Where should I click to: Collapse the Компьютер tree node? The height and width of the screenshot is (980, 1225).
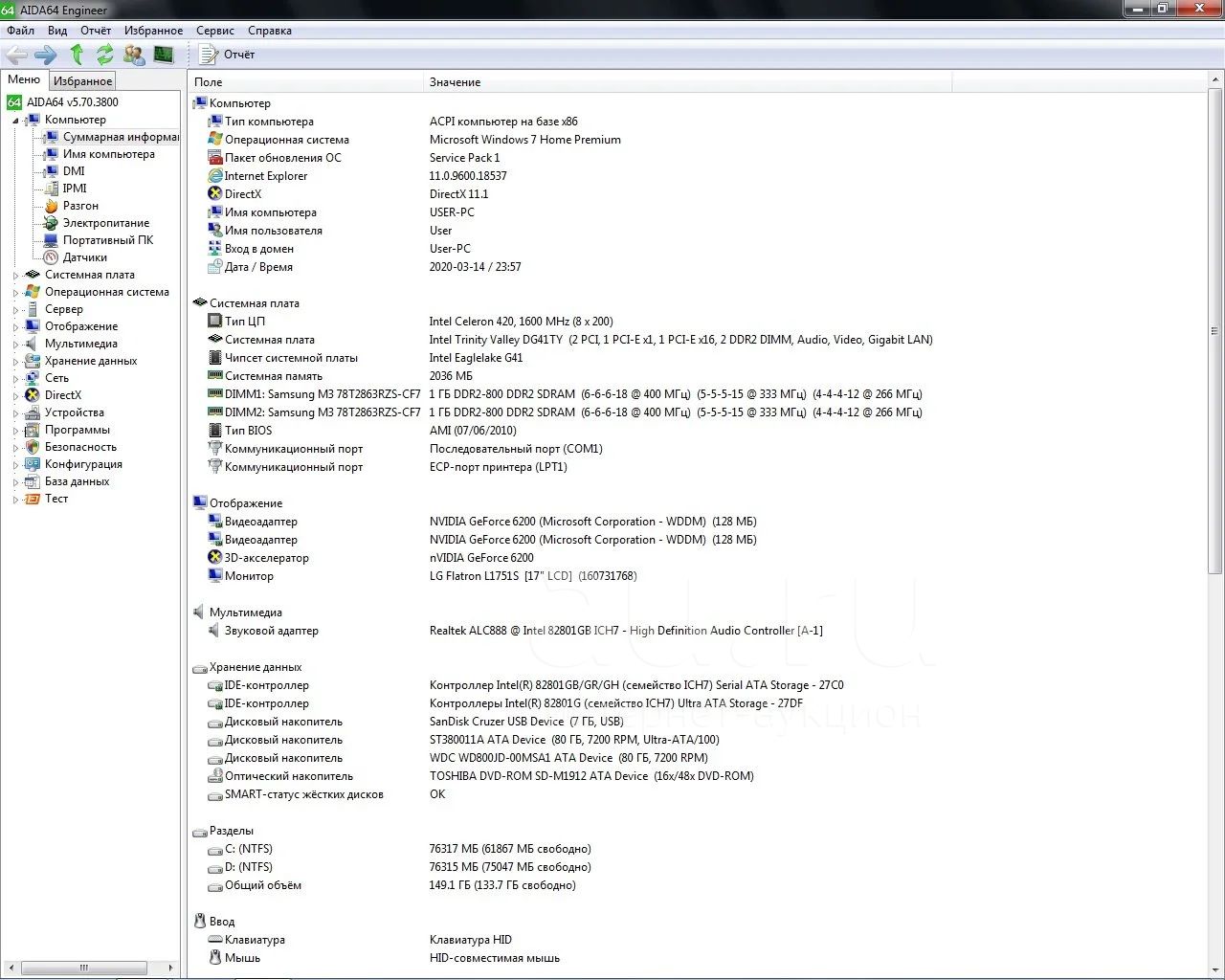[15, 121]
